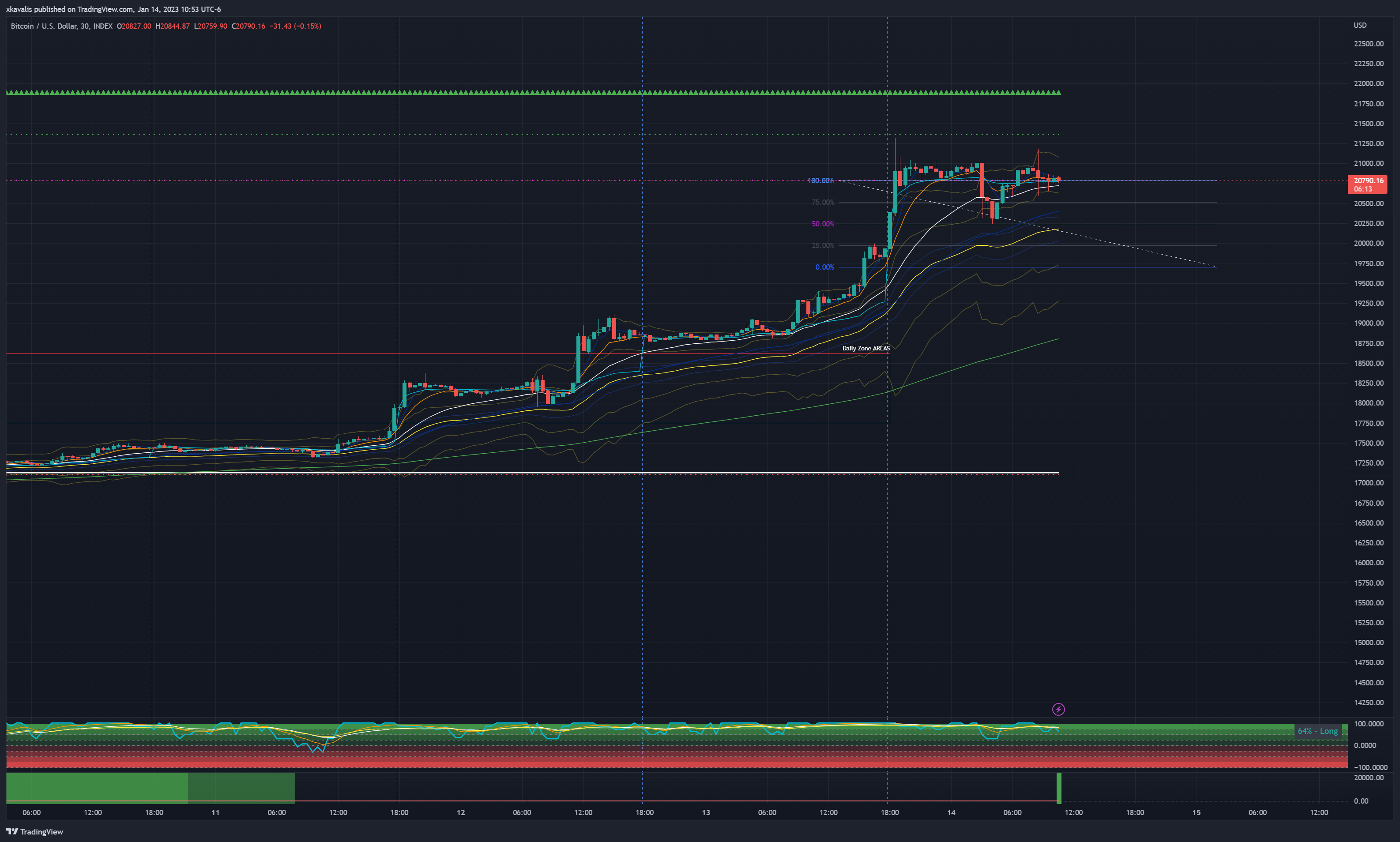Click the 22000.00 price axis label
This screenshot has height=842, width=1400.
(1368, 83)
